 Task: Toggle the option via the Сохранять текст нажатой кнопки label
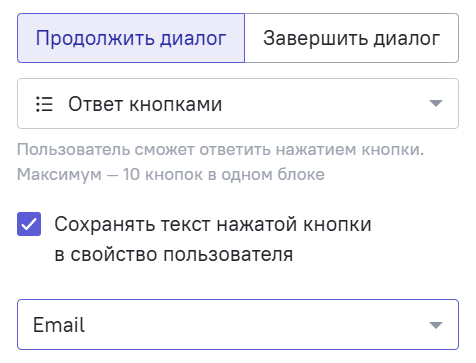[x=213, y=224]
